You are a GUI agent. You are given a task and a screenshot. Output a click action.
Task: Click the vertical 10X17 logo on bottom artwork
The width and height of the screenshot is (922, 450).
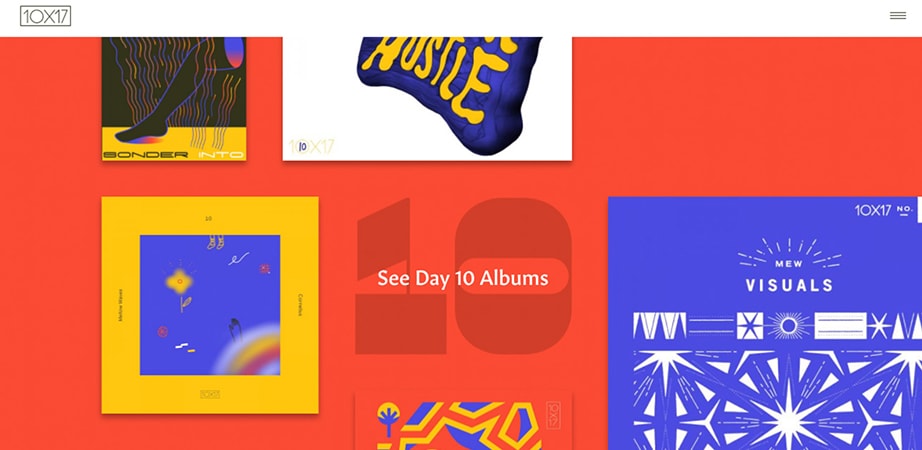point(553,415)
